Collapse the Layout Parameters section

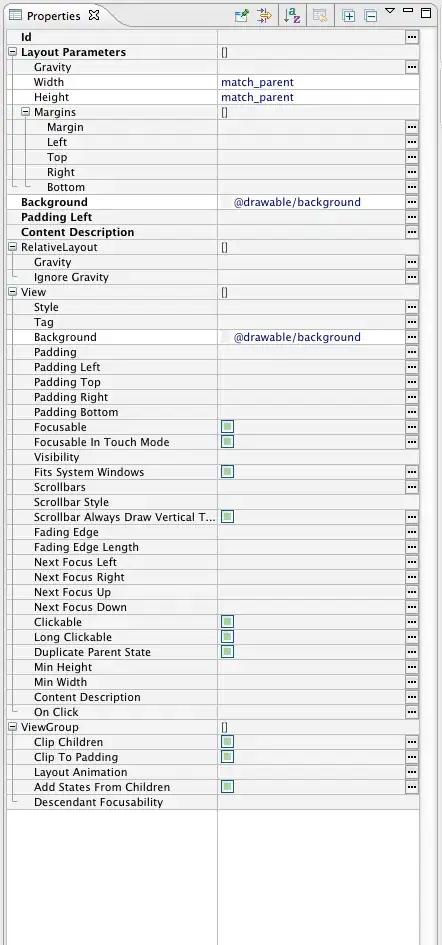pos(13,52)
